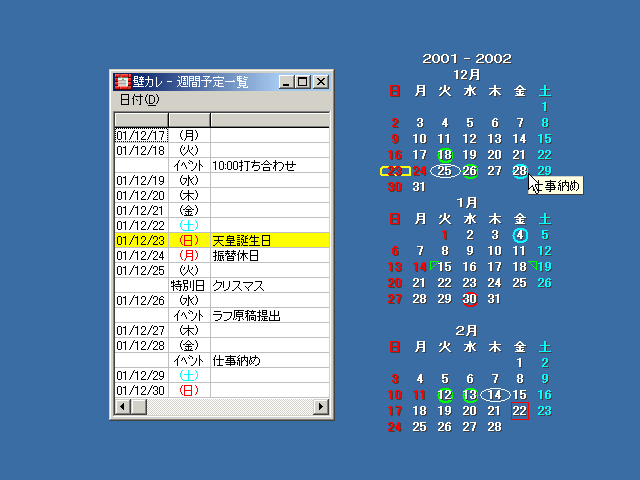The height and width of the screenshot is (480, 640).
Task: Click the 12月 month heading
Action: (467, 75)
